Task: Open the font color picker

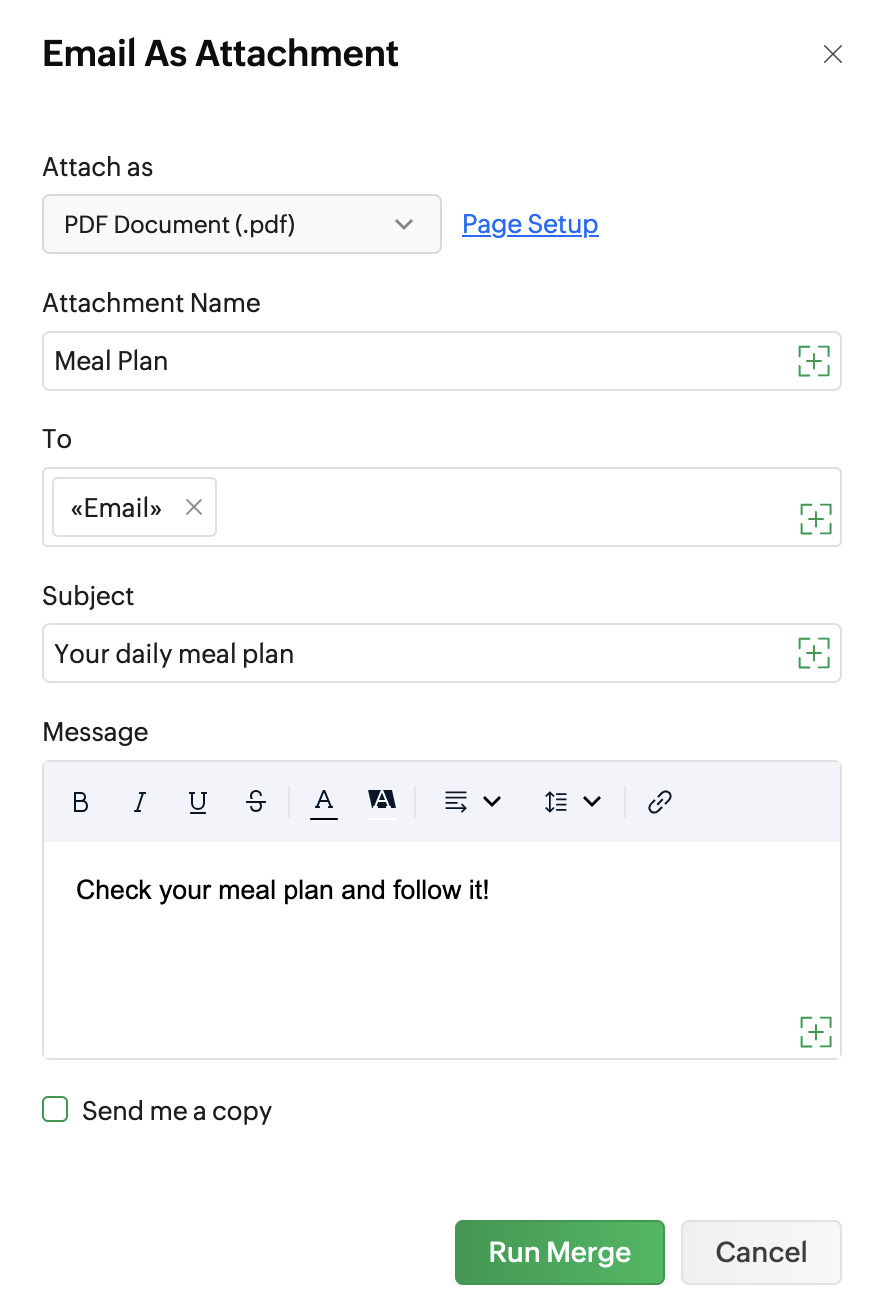Action: coord(324,802)
